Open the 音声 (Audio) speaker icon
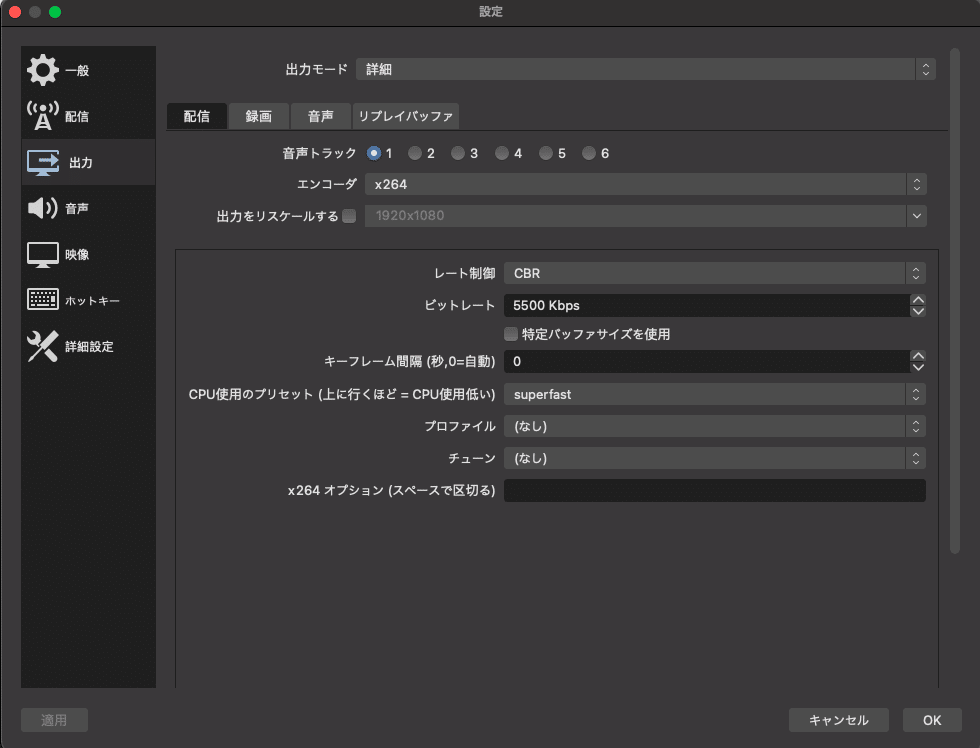This screenshot has width=980, height=748. [42, 208]
